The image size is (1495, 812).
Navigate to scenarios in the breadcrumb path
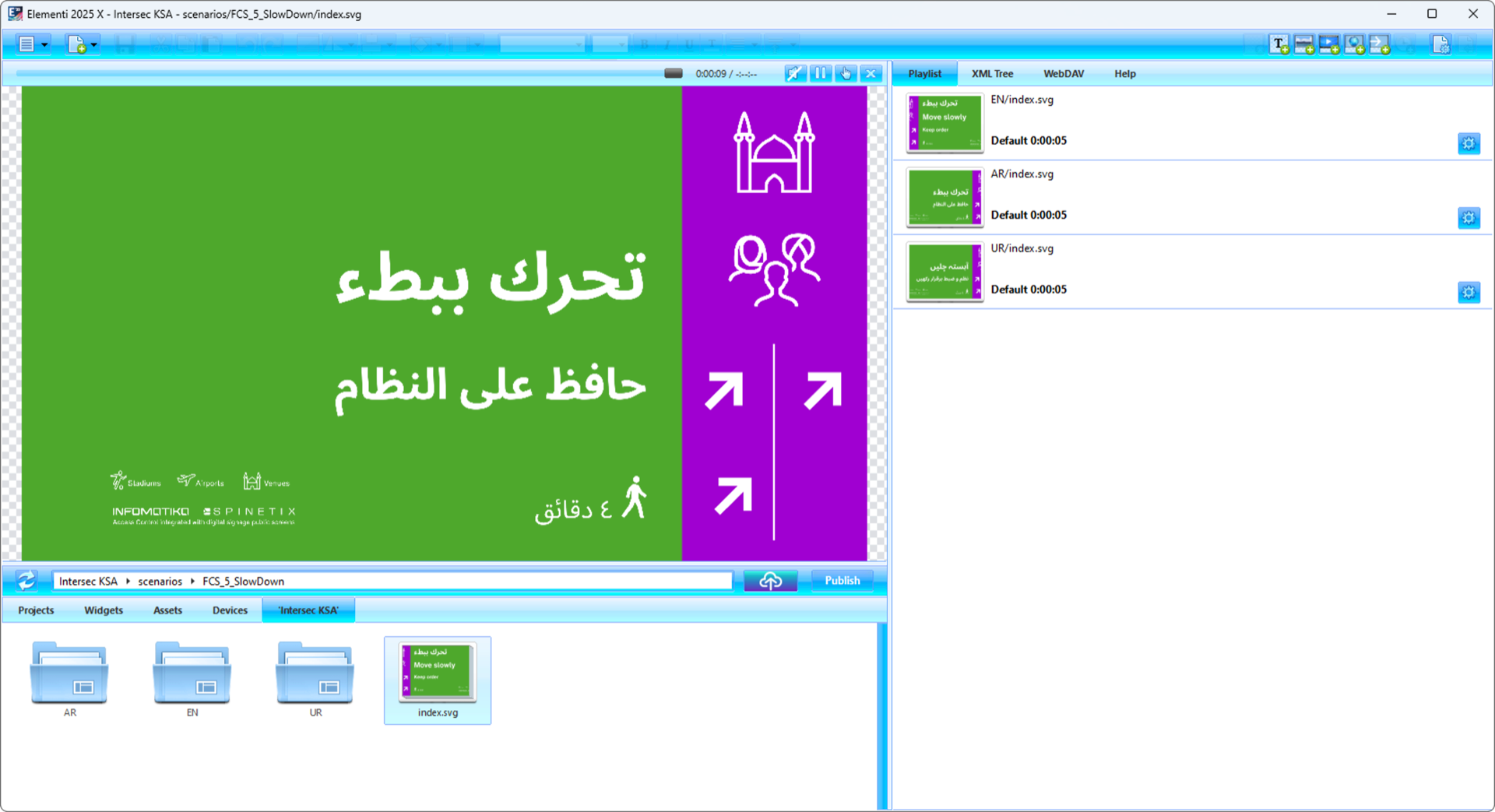(159, 581)
